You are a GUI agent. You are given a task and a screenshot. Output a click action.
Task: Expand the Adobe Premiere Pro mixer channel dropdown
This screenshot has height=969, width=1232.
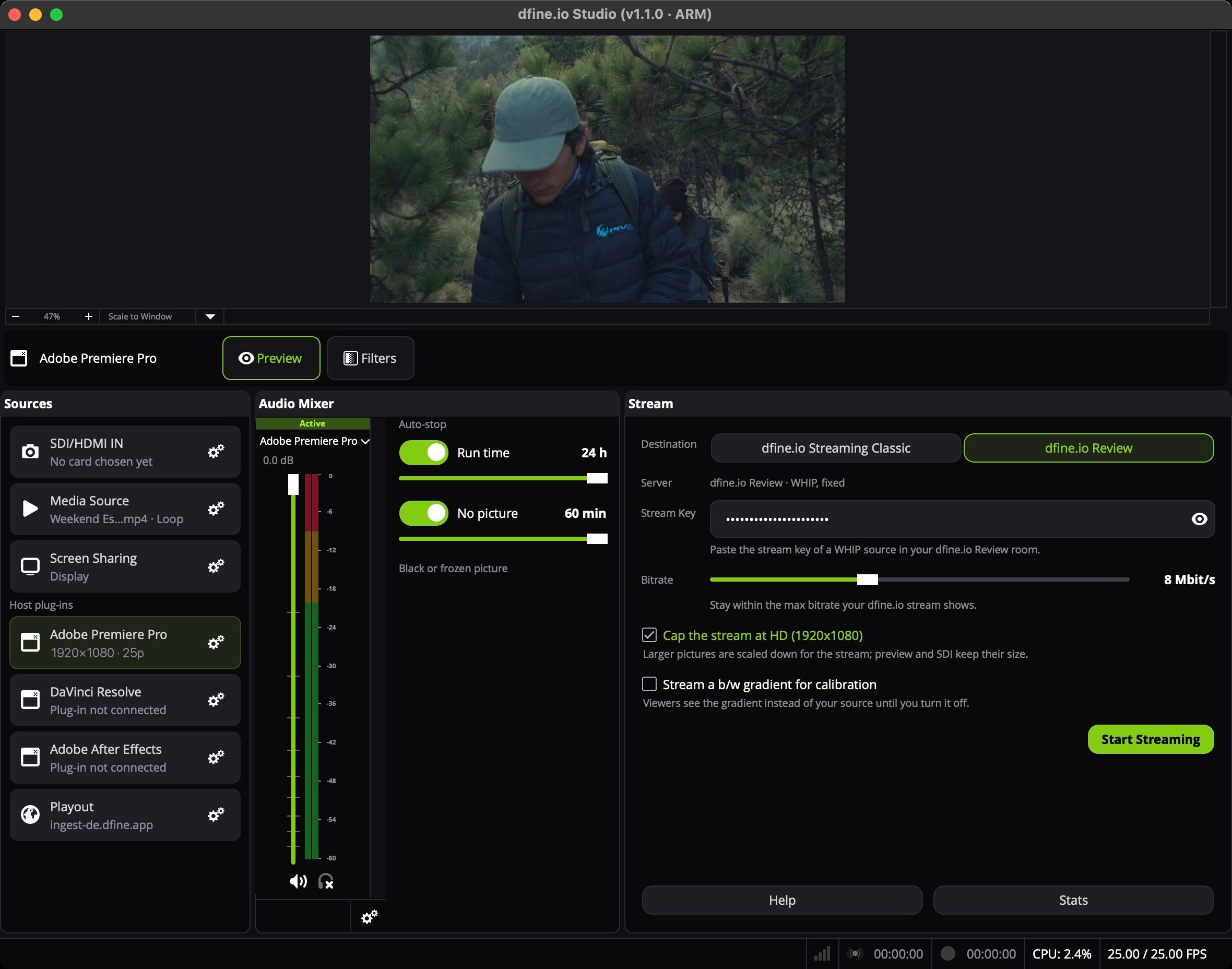(366, 441)
